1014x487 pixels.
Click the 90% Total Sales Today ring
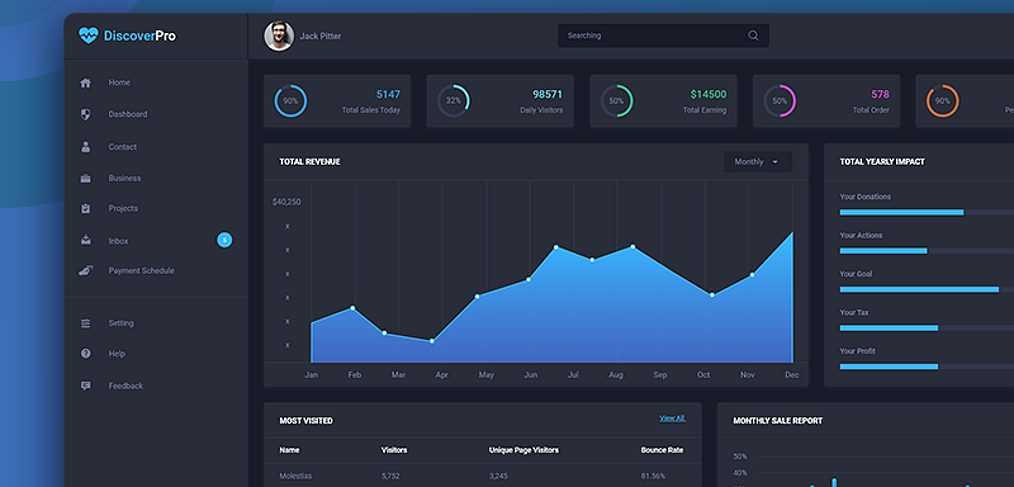290,101
